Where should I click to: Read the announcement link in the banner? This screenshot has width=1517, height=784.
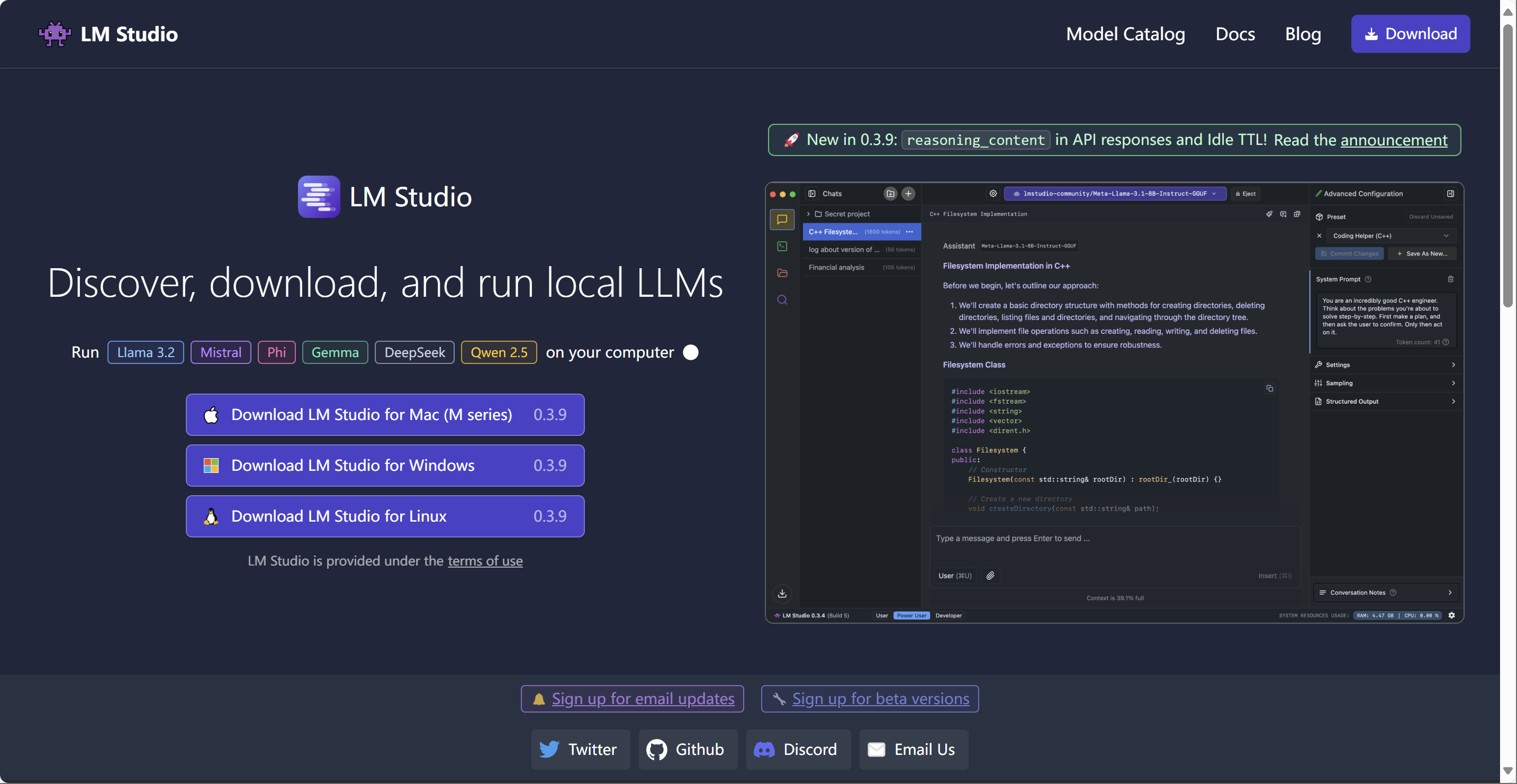pyautogui.click(x=1394, y=140)
